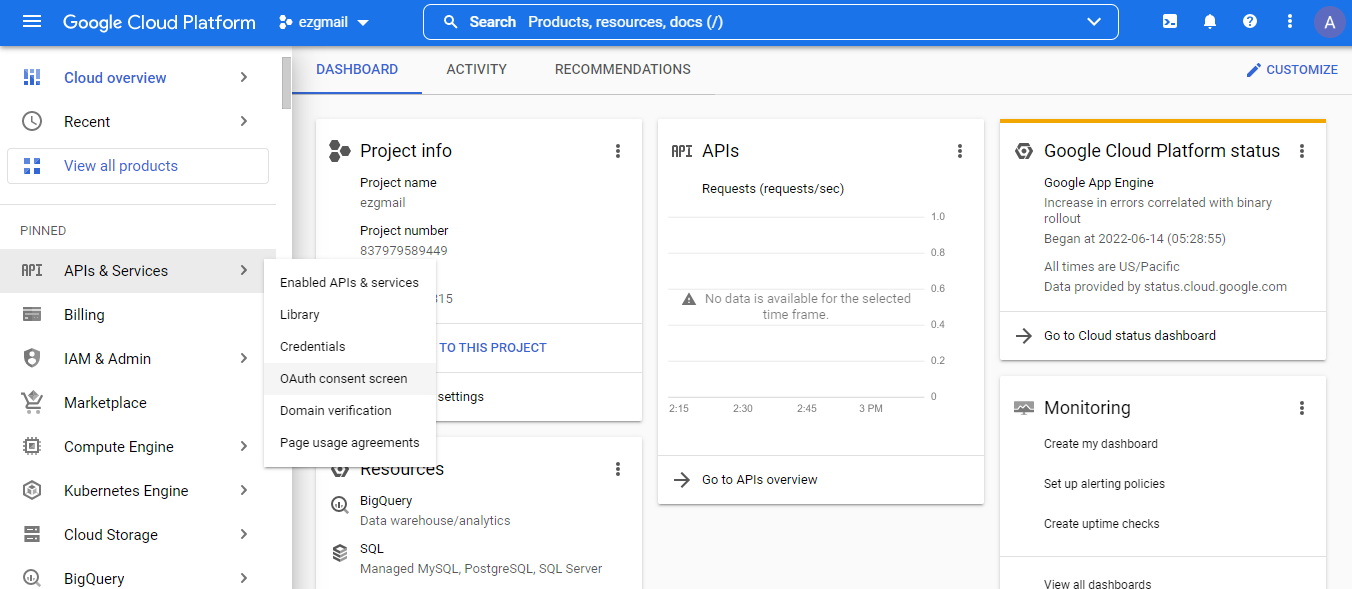Click the View all dashboards link
This screenshot has width=1352, height=589.
[x=1097, y=584]
